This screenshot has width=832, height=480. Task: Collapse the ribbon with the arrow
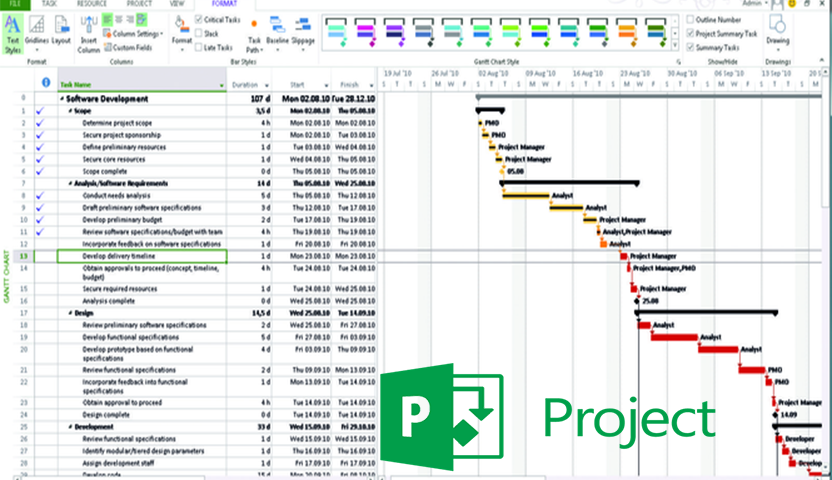822,60
